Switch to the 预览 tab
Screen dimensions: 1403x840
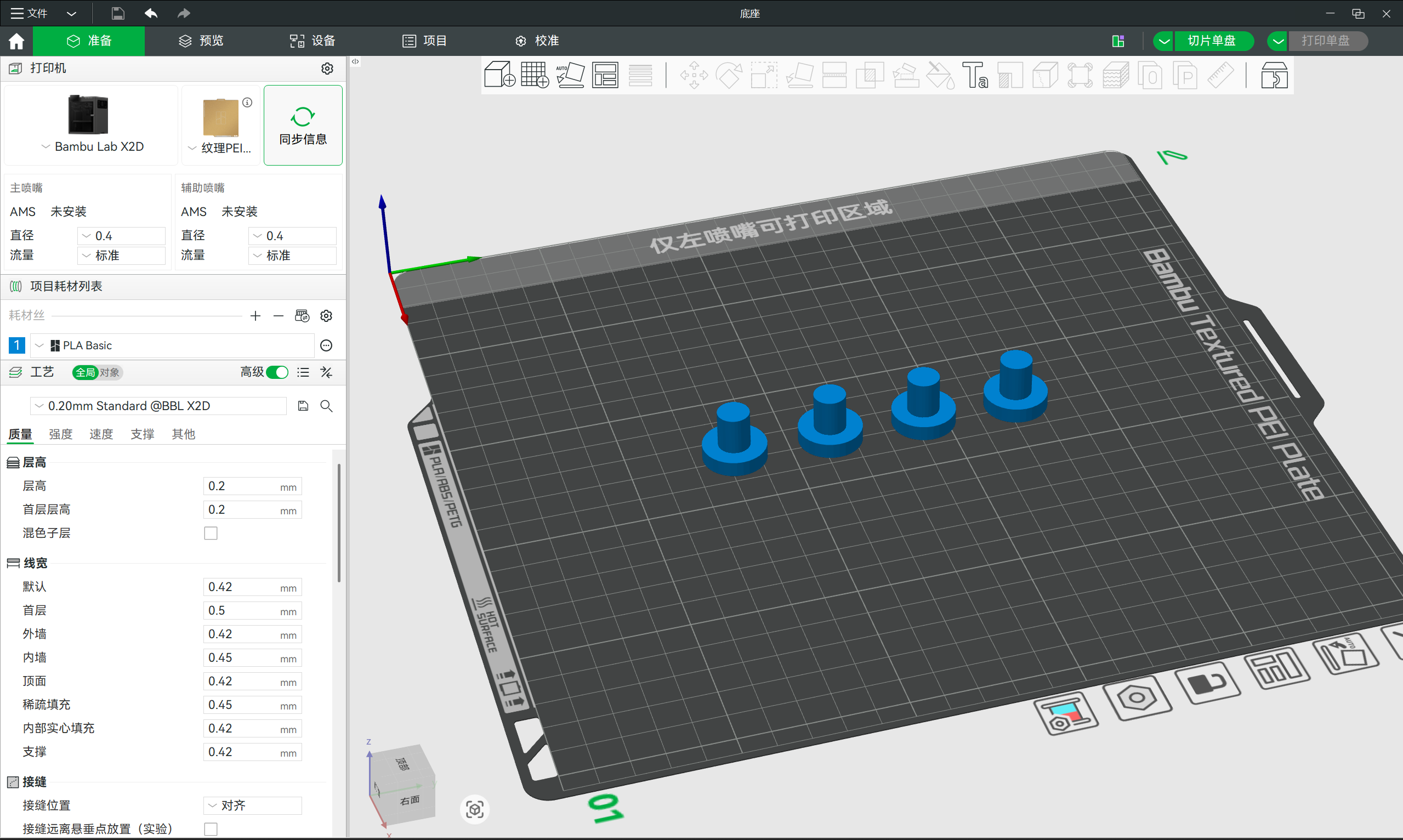click(x=201, y=41)
